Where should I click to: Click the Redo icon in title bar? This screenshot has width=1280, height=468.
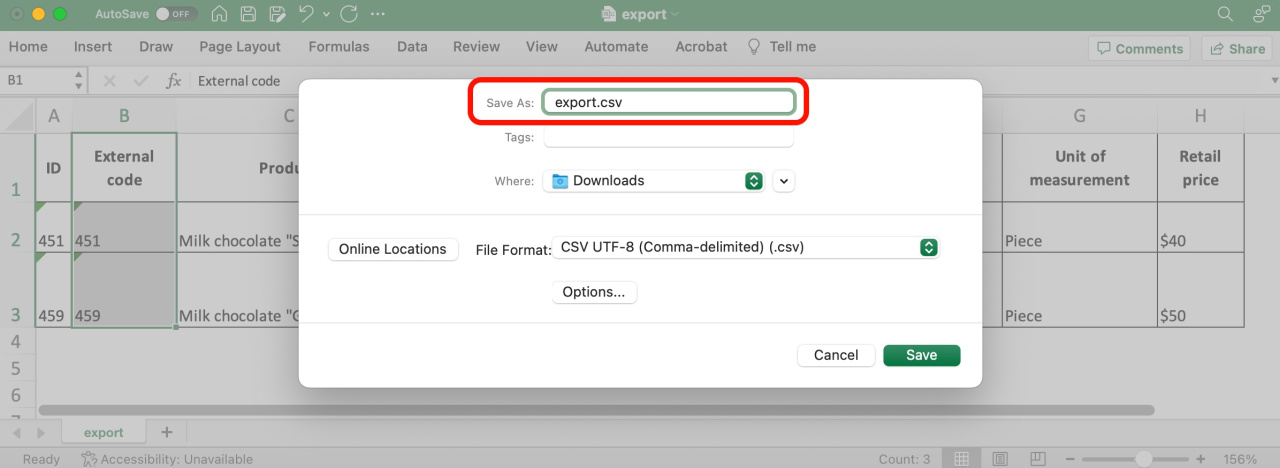click(x=348, y=14)
